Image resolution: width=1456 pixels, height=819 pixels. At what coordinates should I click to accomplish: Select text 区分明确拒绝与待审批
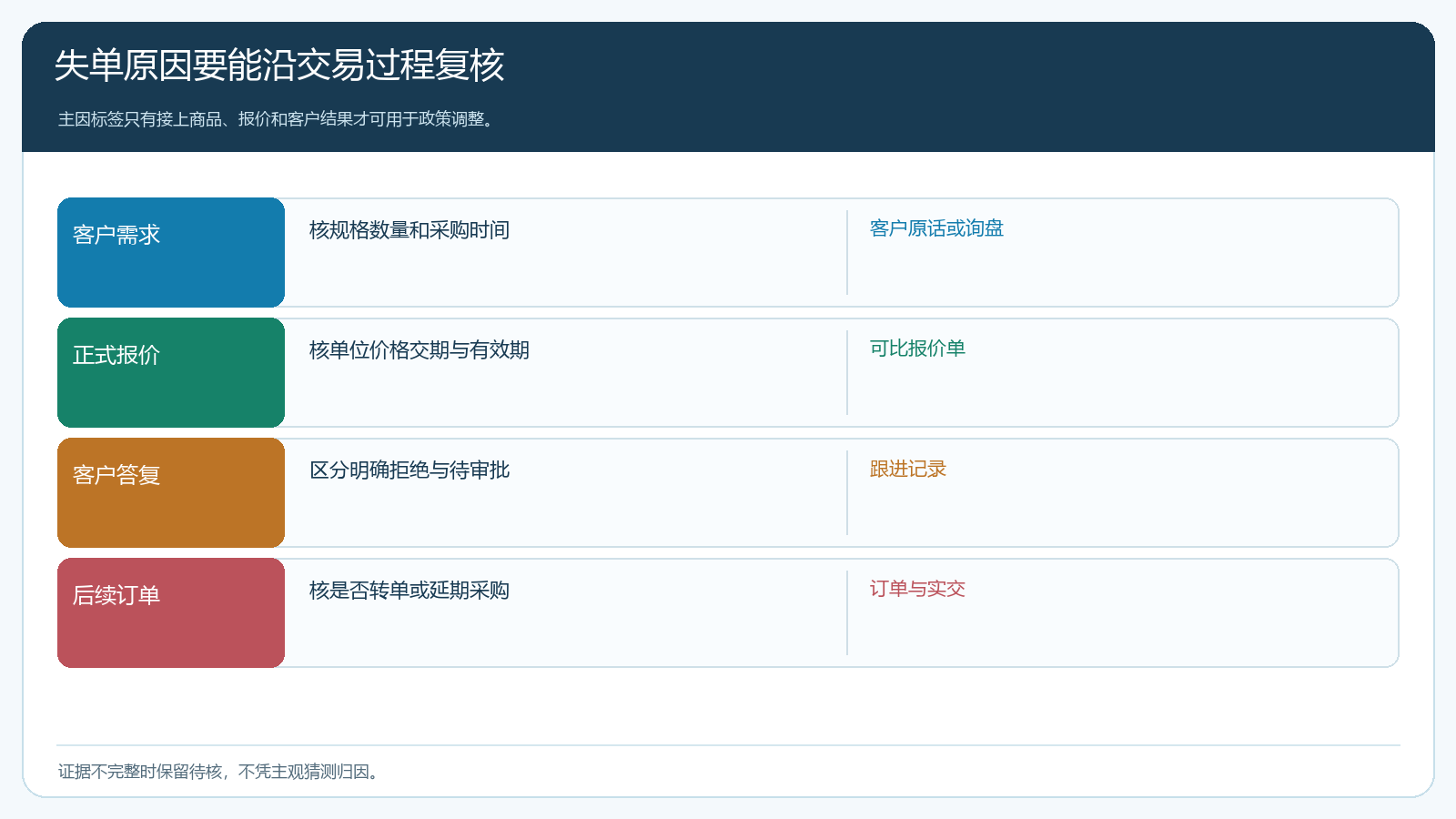click(409, 470)
